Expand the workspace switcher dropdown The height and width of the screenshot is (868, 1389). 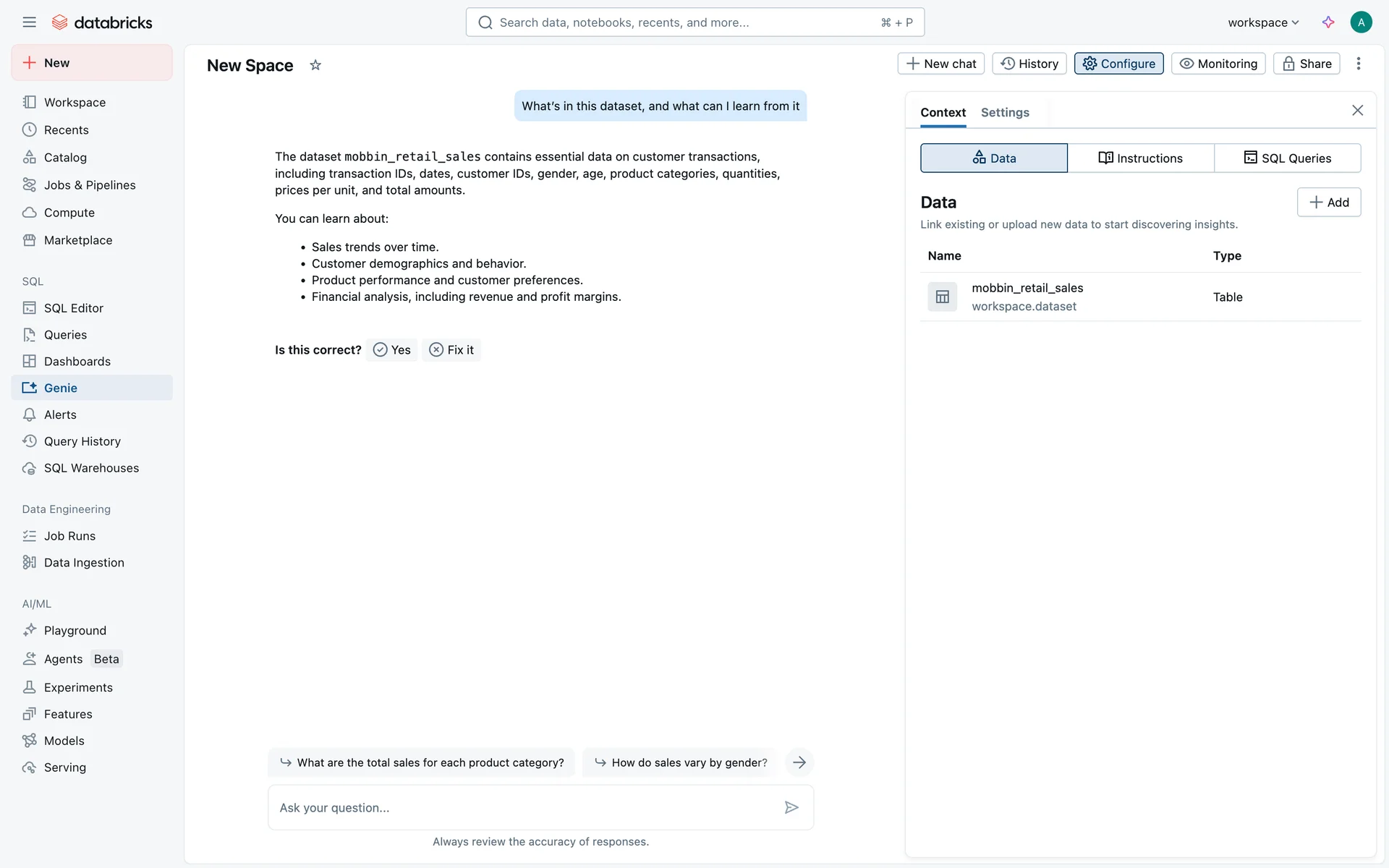pos(1263,22)
